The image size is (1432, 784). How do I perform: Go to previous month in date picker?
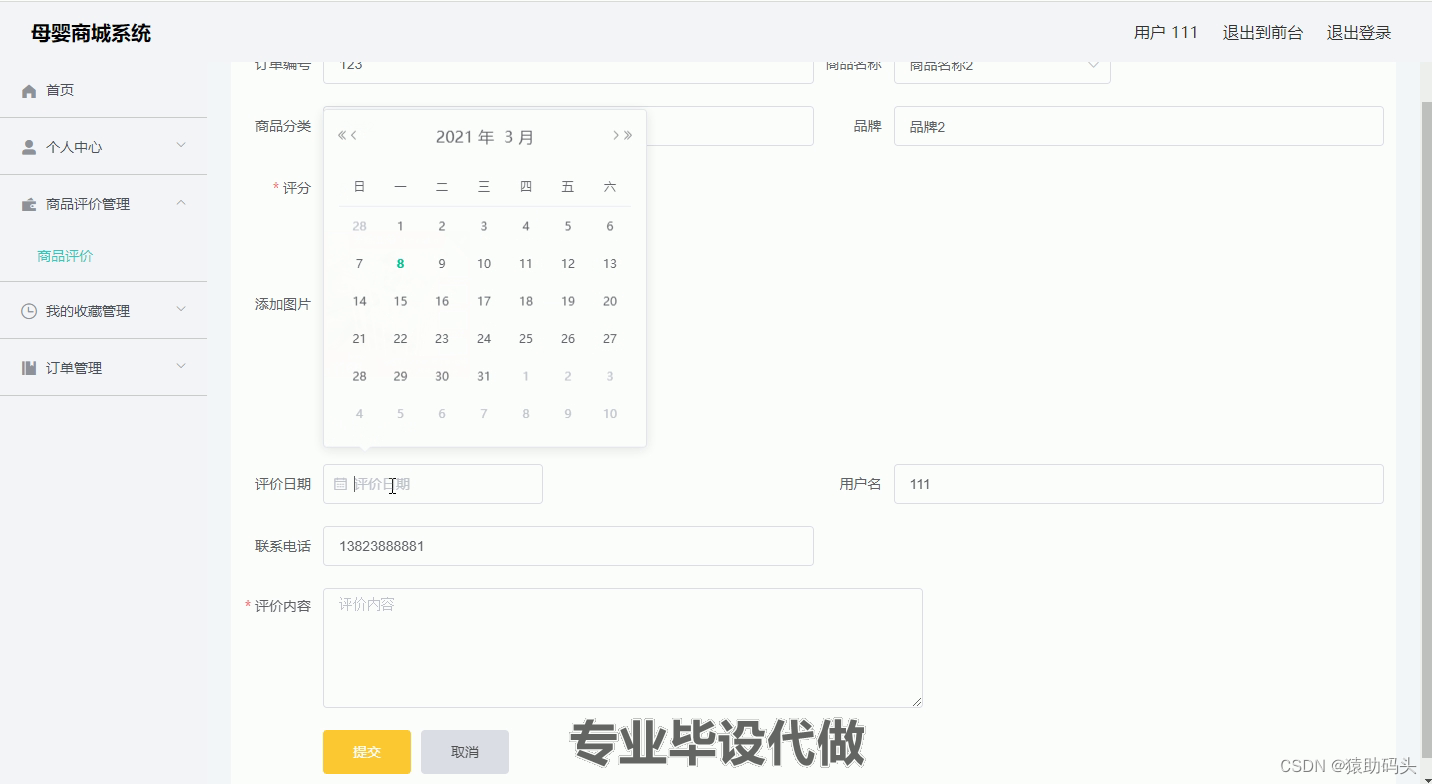click(x=354, y=136)
